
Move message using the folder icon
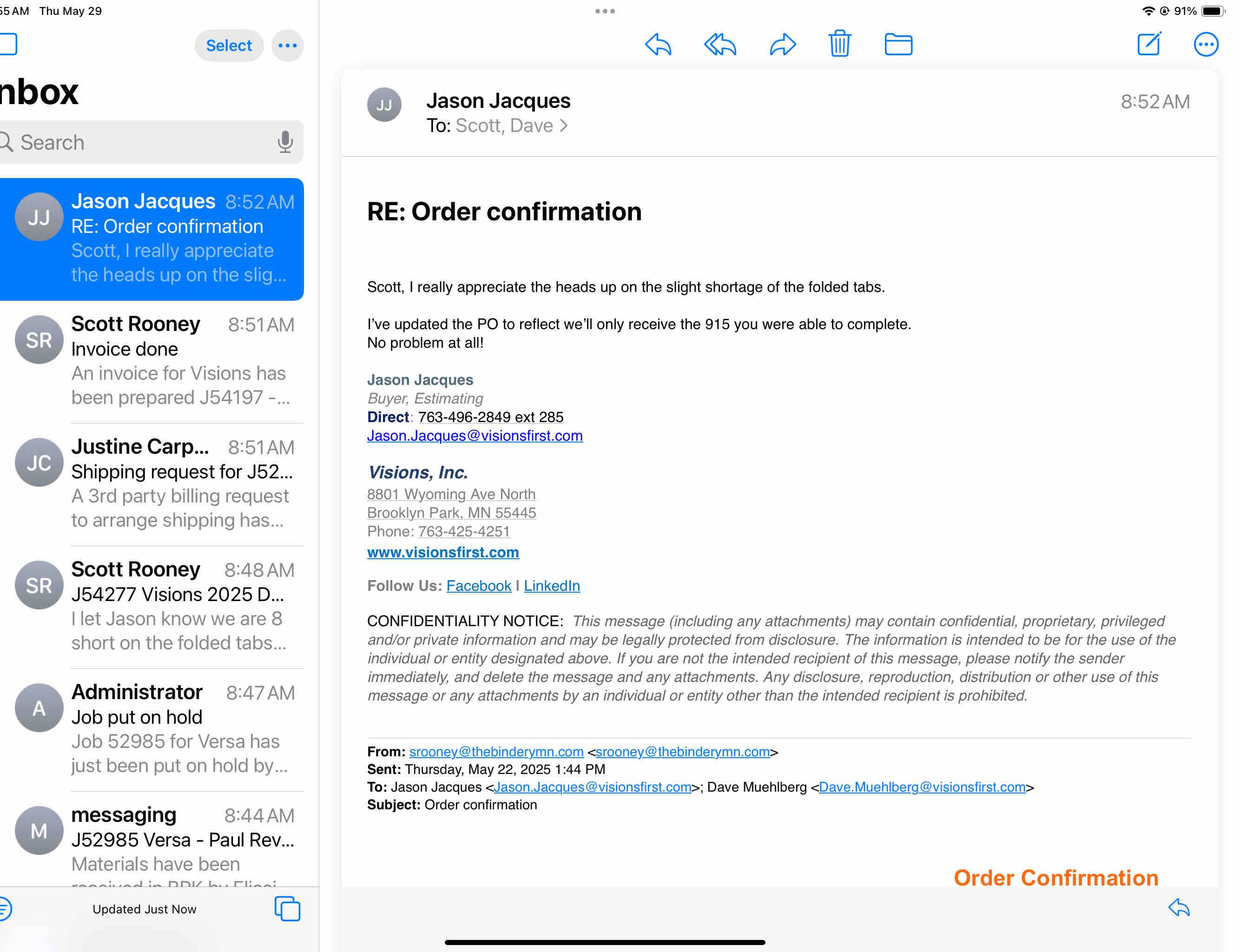point(898,44)
